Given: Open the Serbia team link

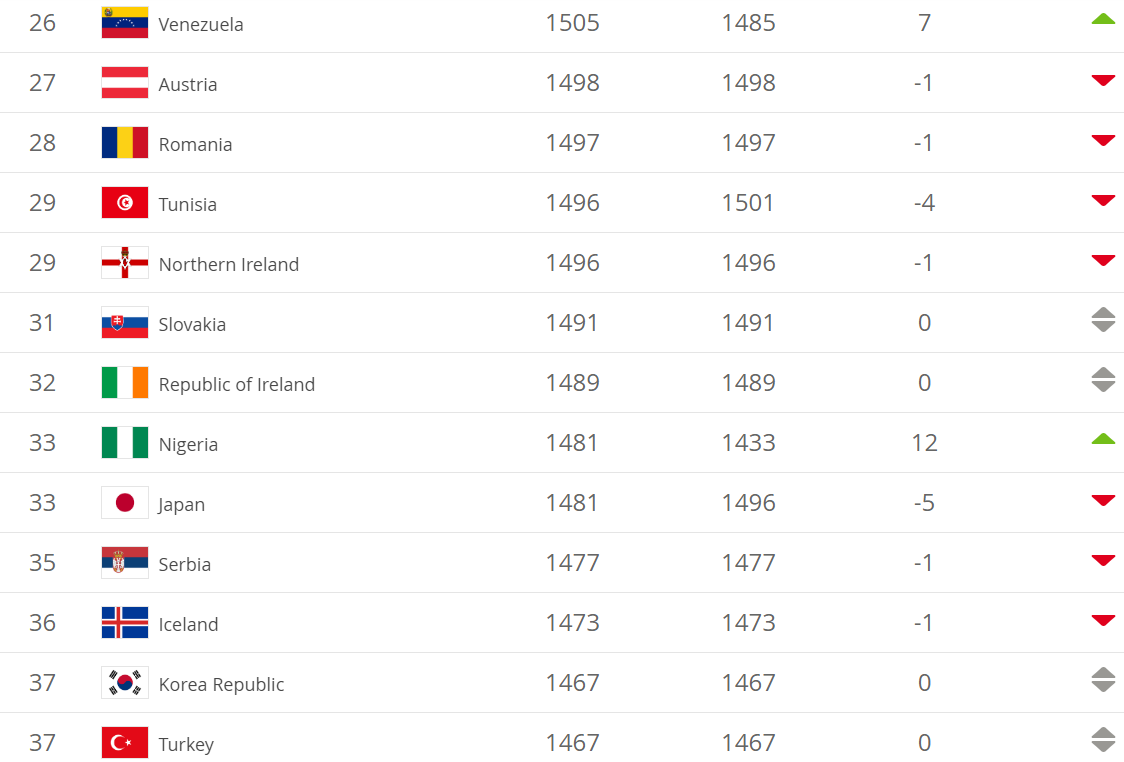Looking at the screenshot, I should [184, 565].
